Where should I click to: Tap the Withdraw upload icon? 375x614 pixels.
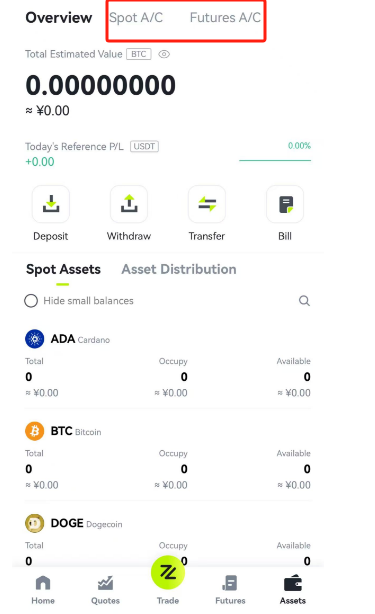click(129, 204)
